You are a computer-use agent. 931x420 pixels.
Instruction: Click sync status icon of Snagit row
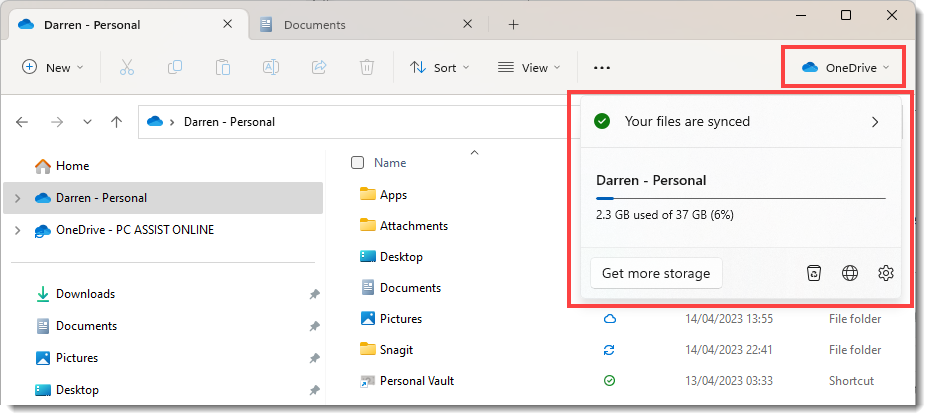(609, 350)
